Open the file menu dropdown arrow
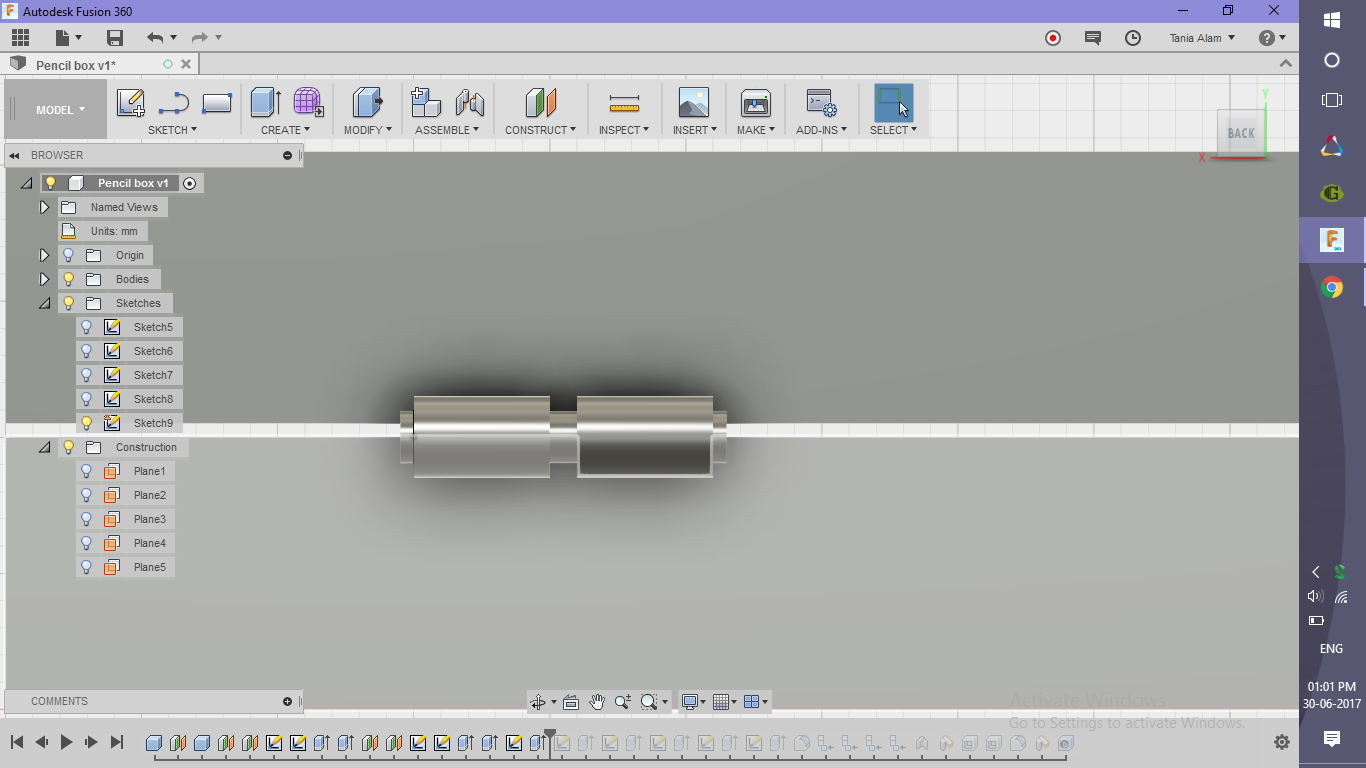The height and width of the screenshot is (768, 1366). click(76, 38)
